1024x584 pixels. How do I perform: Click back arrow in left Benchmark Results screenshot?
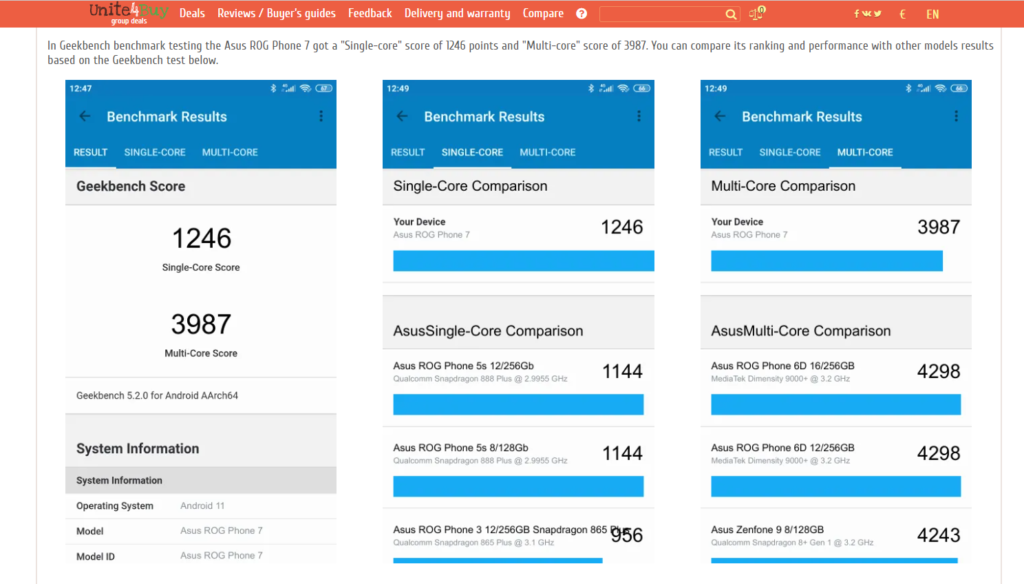coord(85,116)
